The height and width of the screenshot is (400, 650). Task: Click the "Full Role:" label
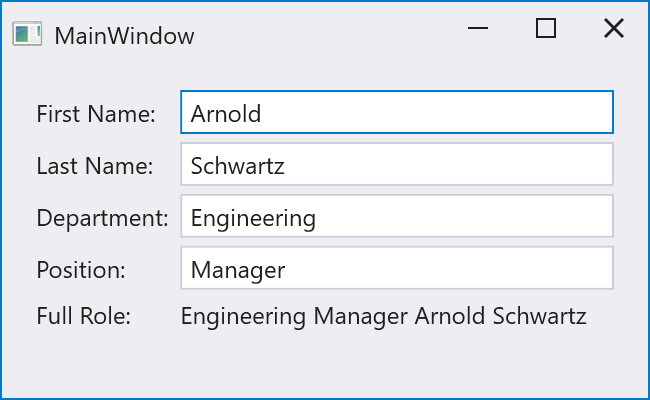point(84,317)
